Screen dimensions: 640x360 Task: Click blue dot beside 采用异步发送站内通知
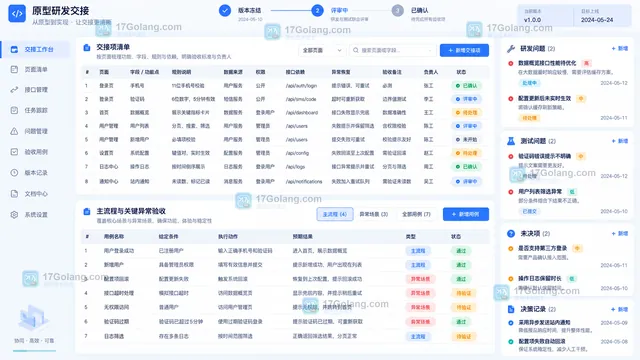click(x=511, y=323)
